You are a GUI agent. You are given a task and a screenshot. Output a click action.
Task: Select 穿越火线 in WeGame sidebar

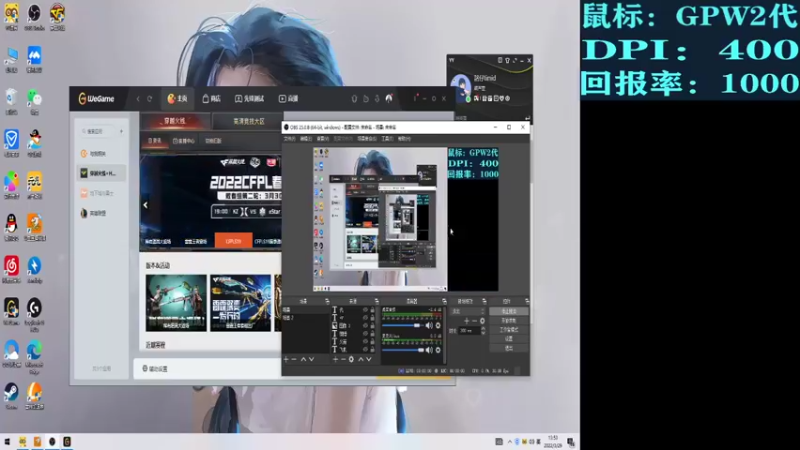click(101, 173)
